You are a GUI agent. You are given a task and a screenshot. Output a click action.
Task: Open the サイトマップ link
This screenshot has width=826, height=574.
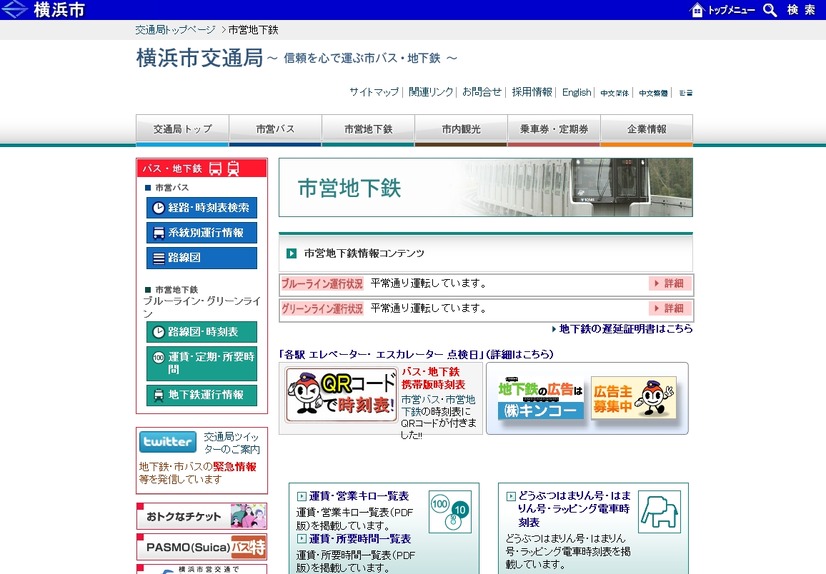[374, 92]
